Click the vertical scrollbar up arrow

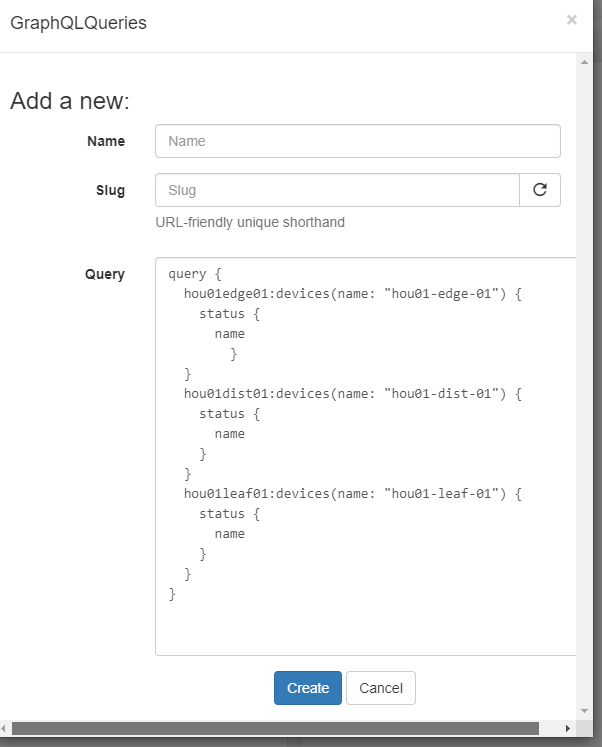point(584,62)
